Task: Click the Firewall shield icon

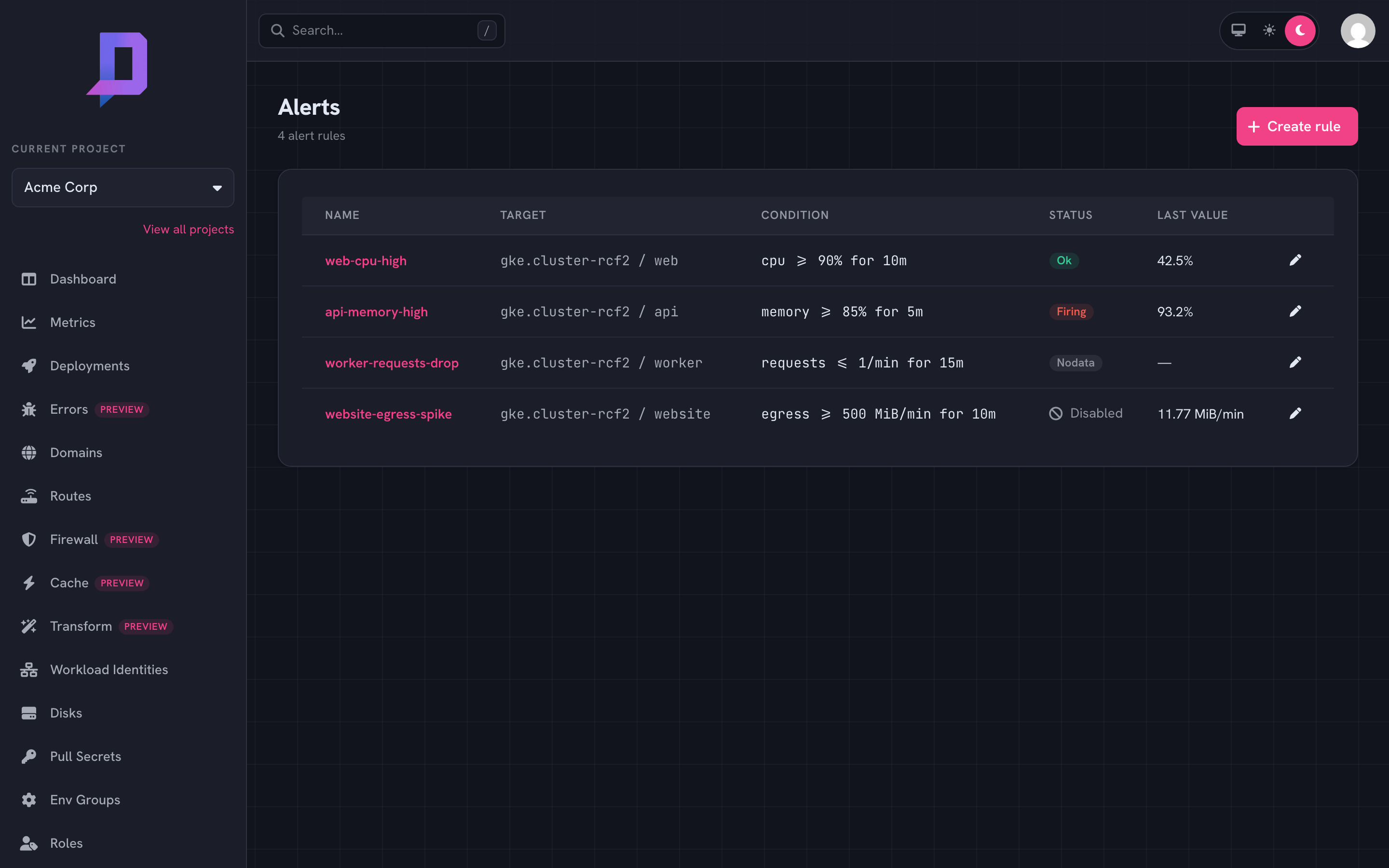Action: coord(29,540)
